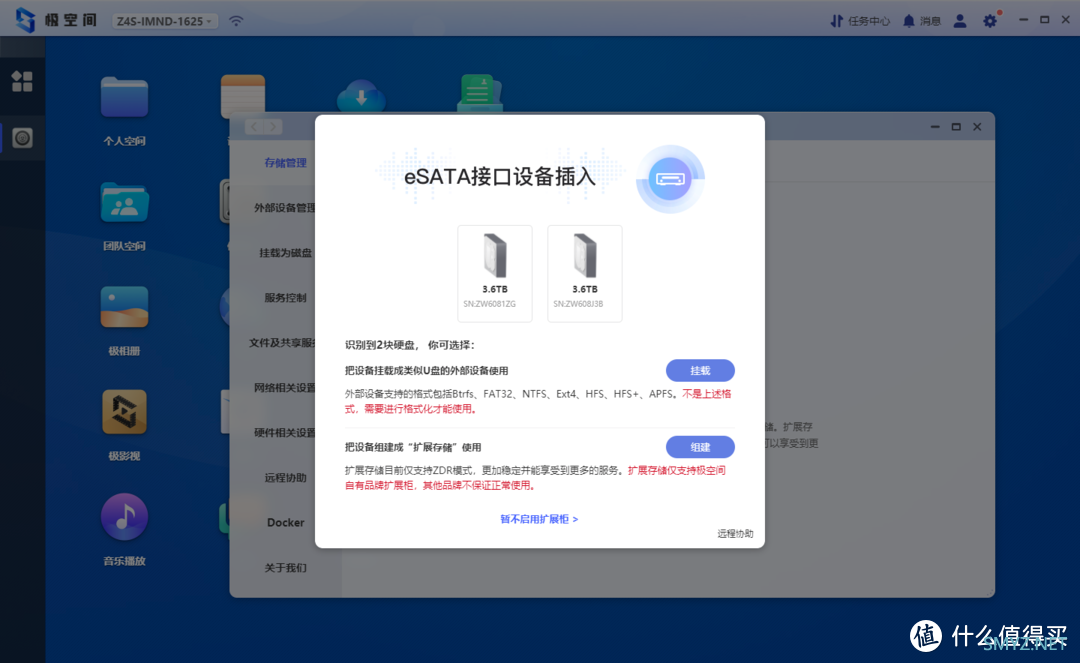Expand the Z4S-IMND-1625 device dropdown
Viewport: 1080px width, 663px height.
click(x=164, y=21)
